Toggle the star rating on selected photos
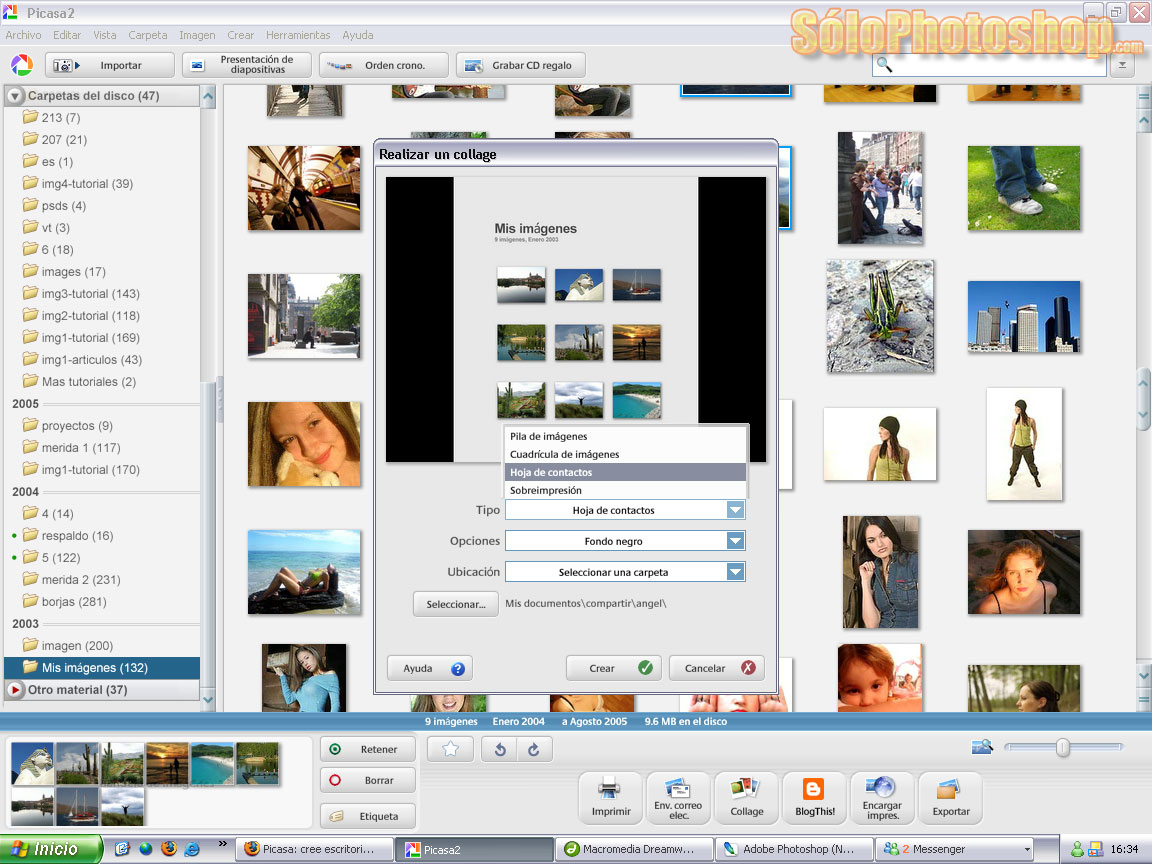Image resolution: width=1152 pixels, height=864 pixels. click(450, 748)
